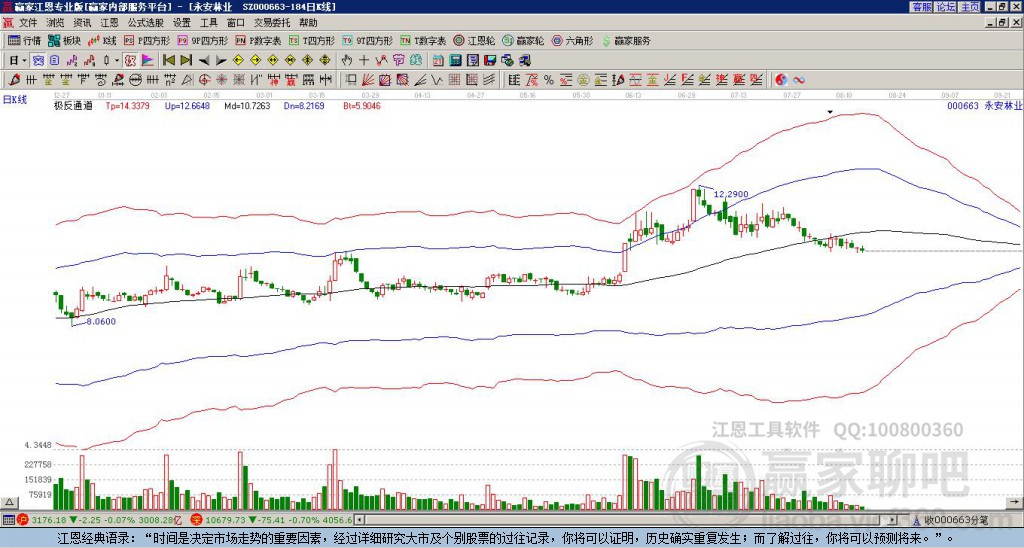Open the 工具 menu

[208, 23]
